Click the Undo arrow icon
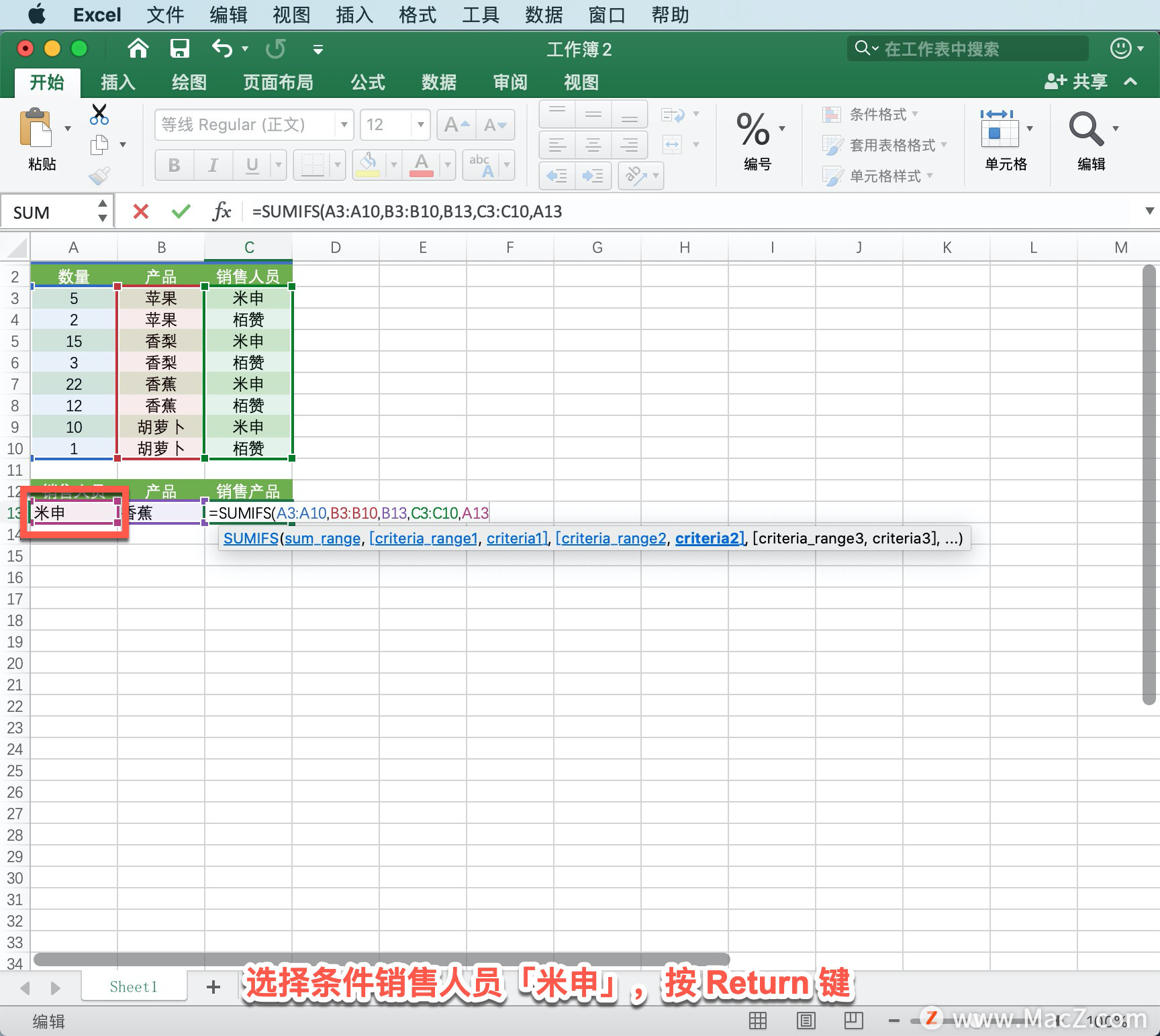Viewport: 1160px width, 1036px height. click(222, 48)
